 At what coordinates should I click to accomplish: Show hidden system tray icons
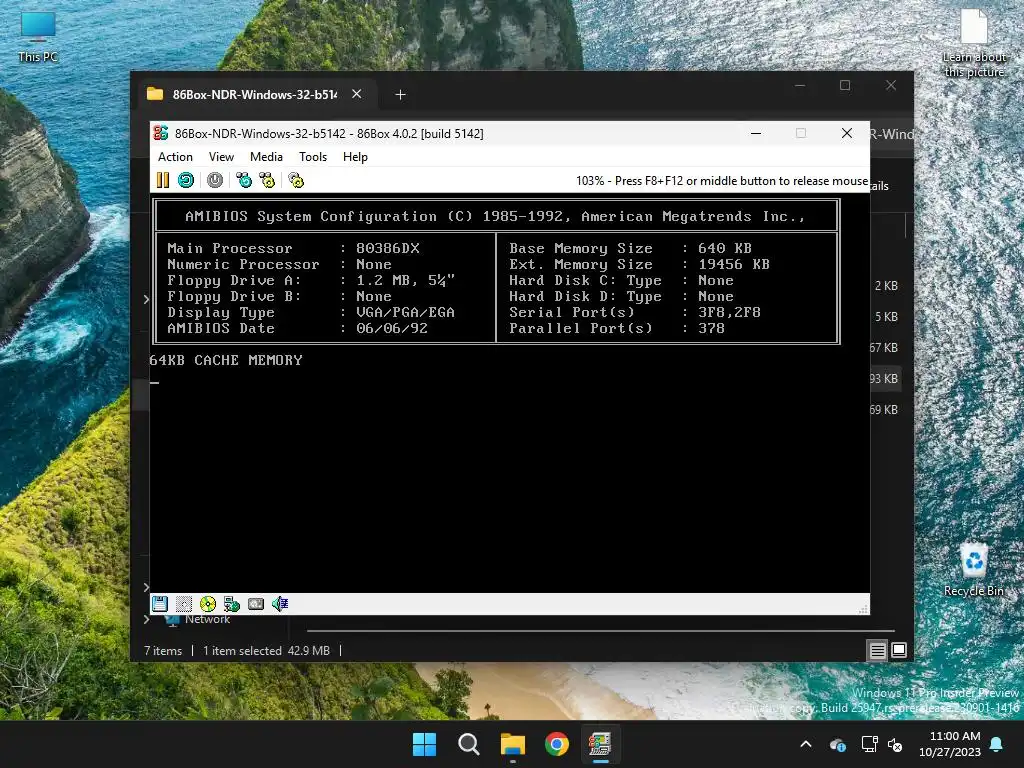(806, 744)
